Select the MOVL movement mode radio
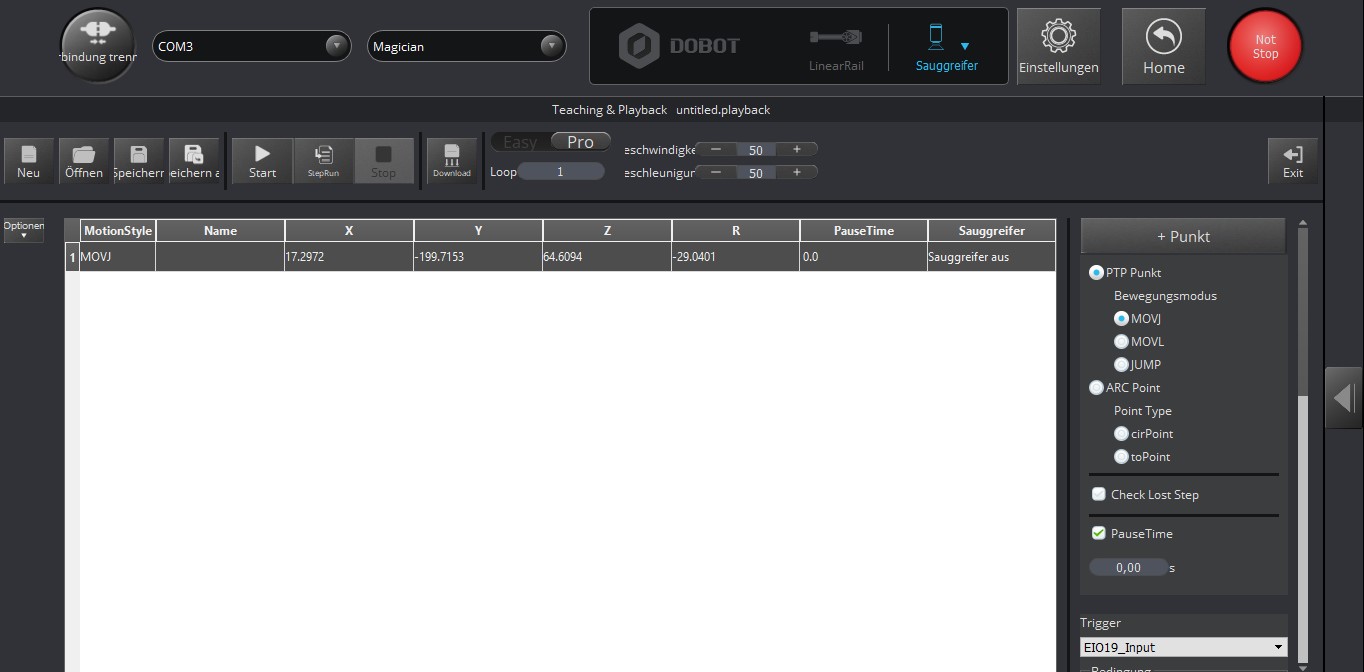Viewport: 1364px width, 672px height. (x=1121, y=342)
